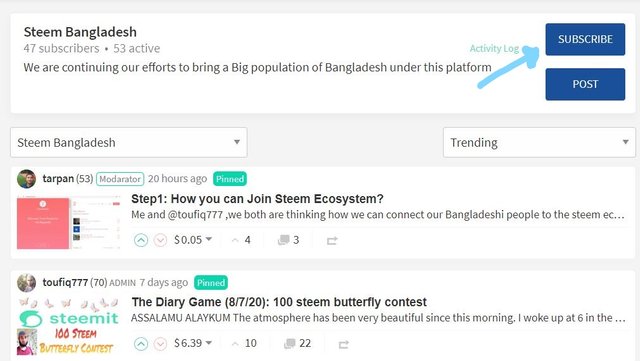Open comments on the Diary Game post
640x361 pixels.
pos(297,343)
